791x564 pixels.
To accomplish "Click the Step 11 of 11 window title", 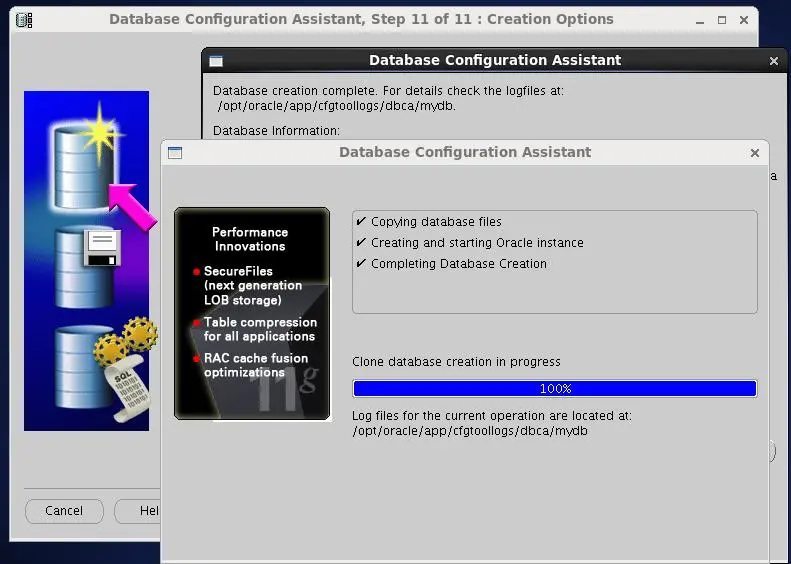I will [361, 19].
